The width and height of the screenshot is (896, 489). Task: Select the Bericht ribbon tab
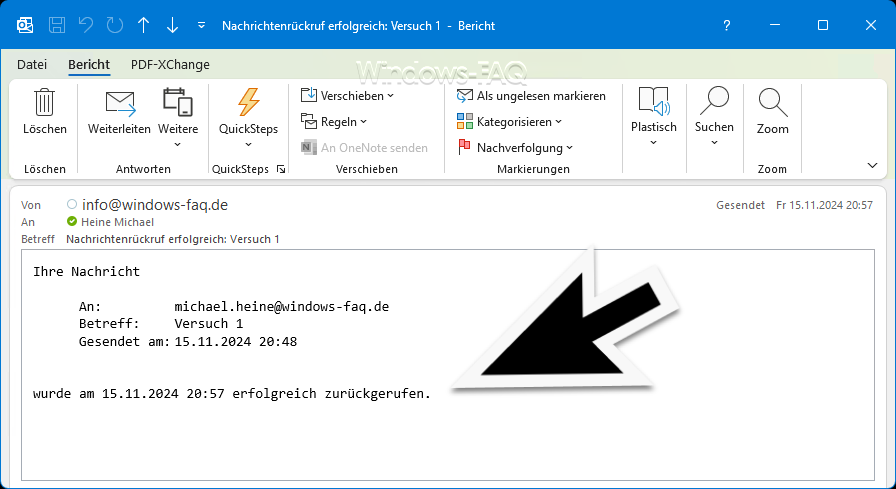tap(89, 65)
